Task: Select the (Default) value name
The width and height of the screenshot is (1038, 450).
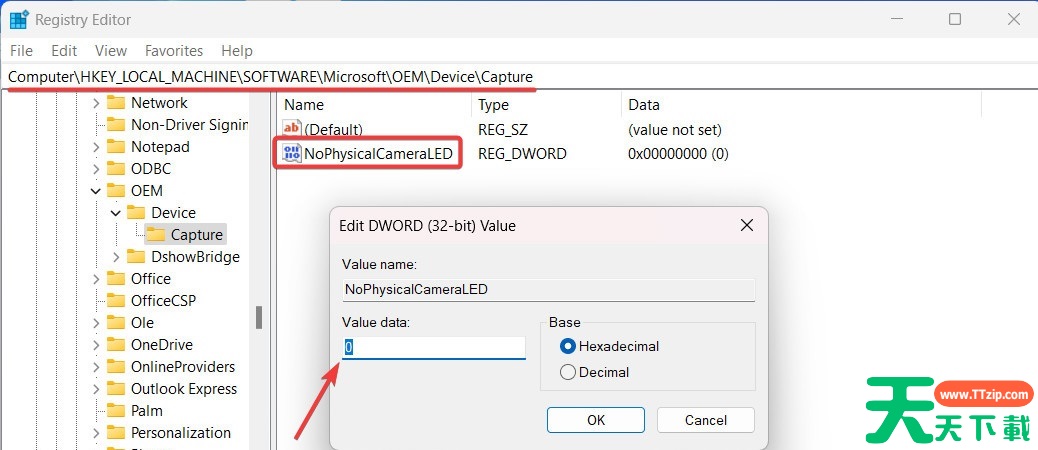Action: [x=333, y=129]
